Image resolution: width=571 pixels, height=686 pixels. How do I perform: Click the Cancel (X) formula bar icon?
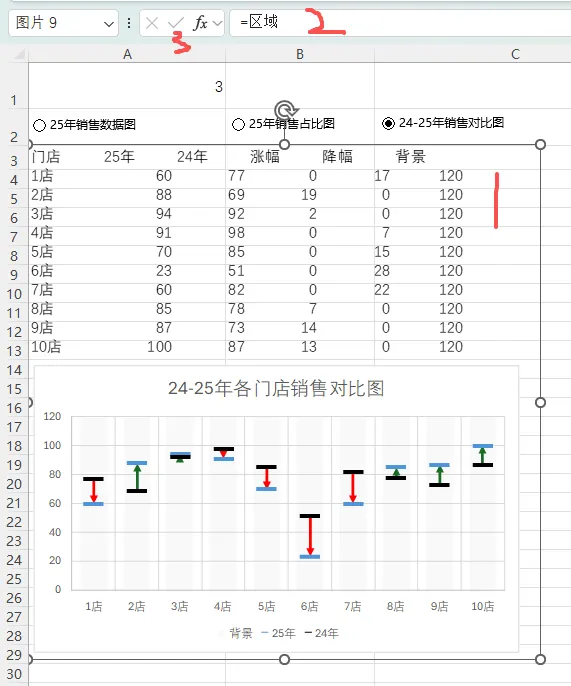point(152,23)
